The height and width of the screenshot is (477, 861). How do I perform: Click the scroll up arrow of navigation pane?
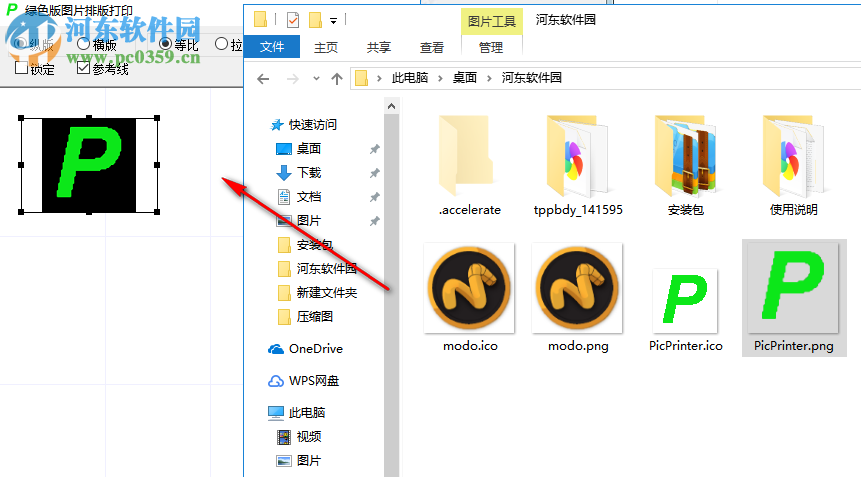click(392, 106)
